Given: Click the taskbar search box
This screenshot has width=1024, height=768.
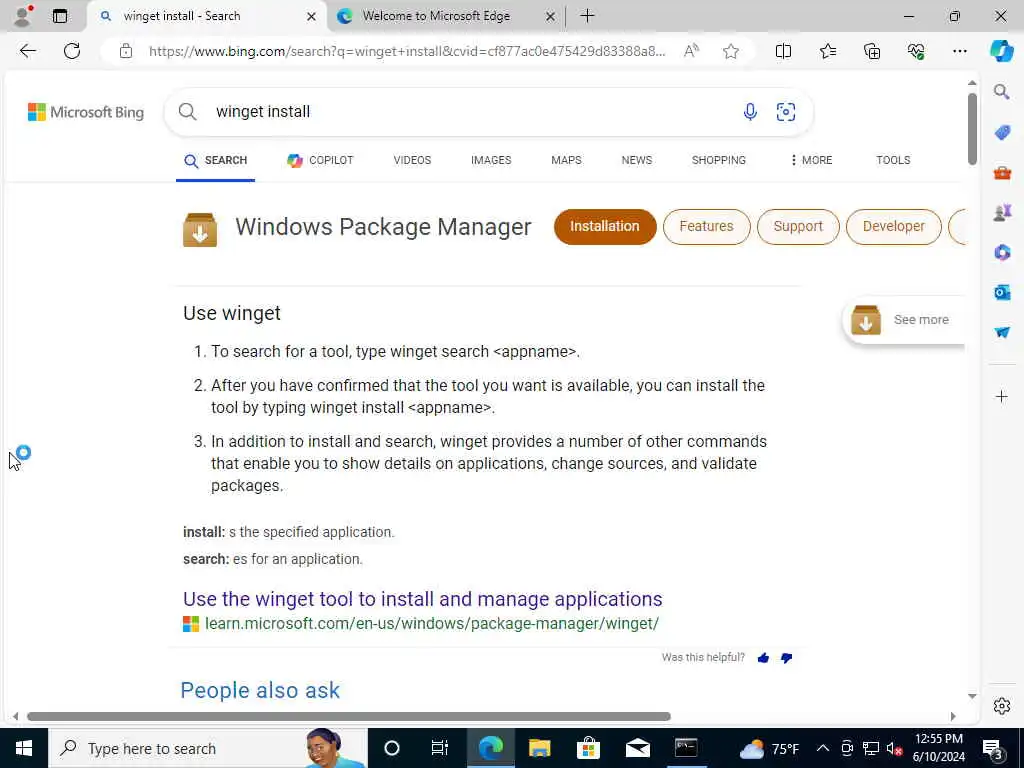Looking at the screenshot, I should pos(208,748).
